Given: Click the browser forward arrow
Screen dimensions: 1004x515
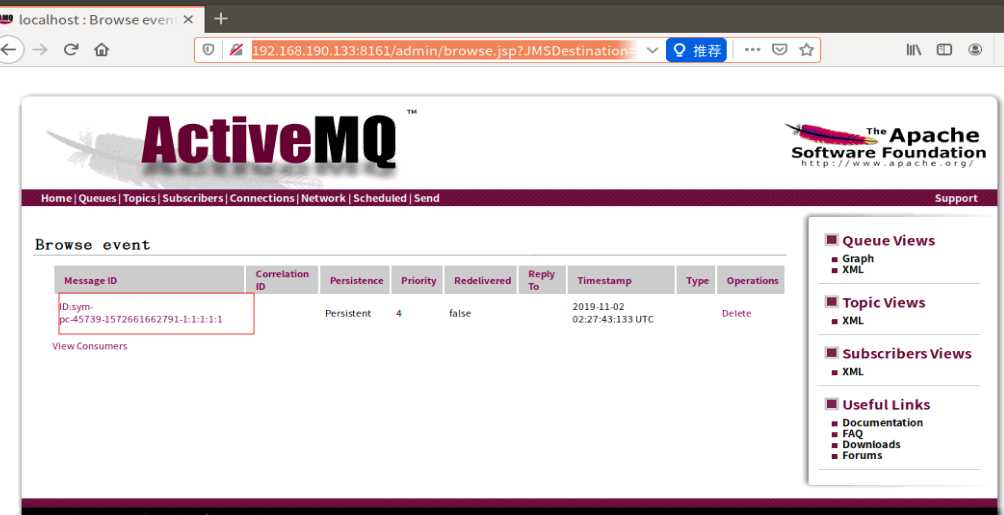Looking at the screenshot, I should pyautogui.click(x=40, y=49).
